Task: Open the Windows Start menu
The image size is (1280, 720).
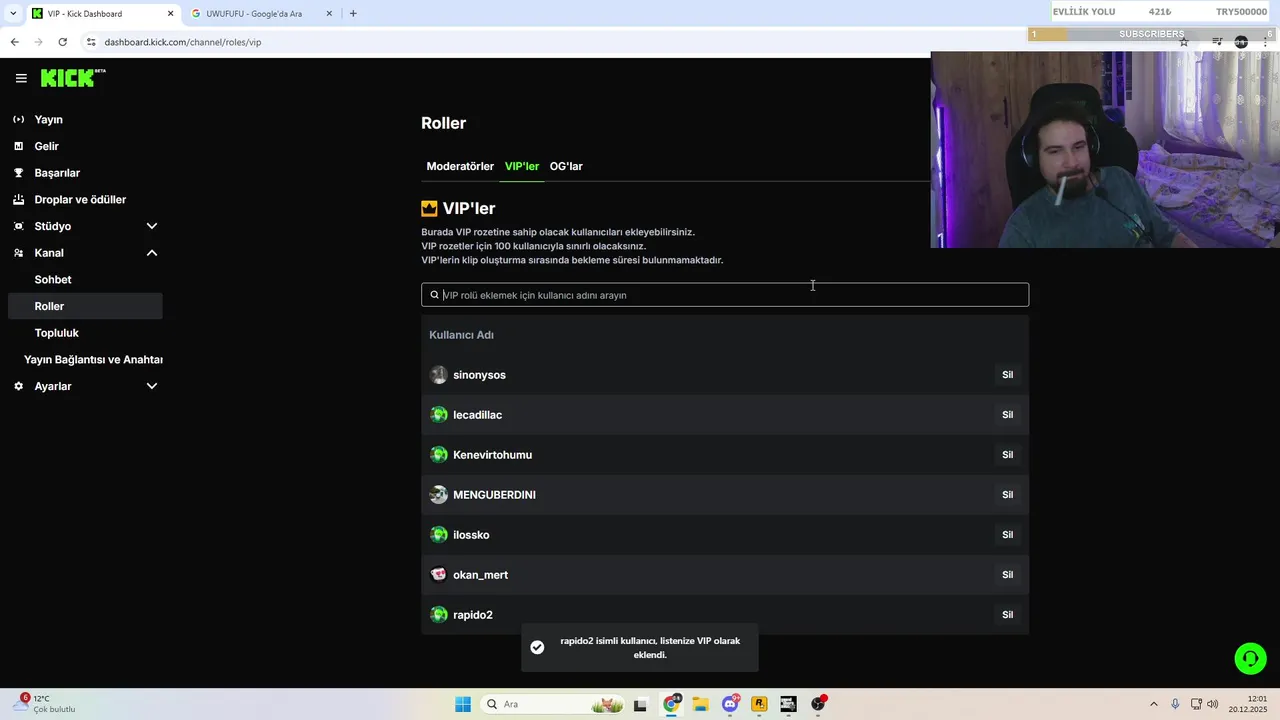Action: [463, 704]
